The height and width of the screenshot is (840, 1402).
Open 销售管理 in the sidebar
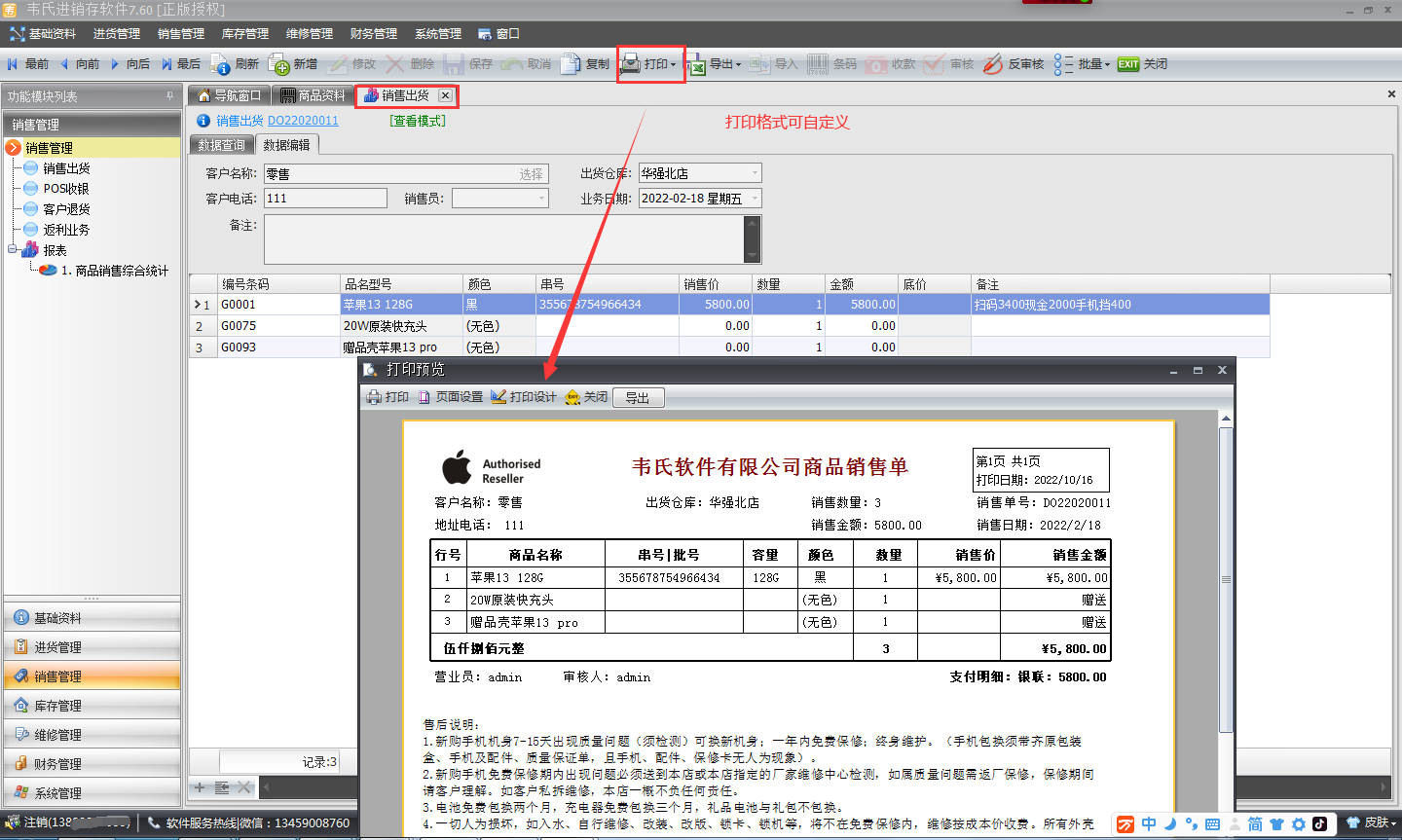[92, 676]
